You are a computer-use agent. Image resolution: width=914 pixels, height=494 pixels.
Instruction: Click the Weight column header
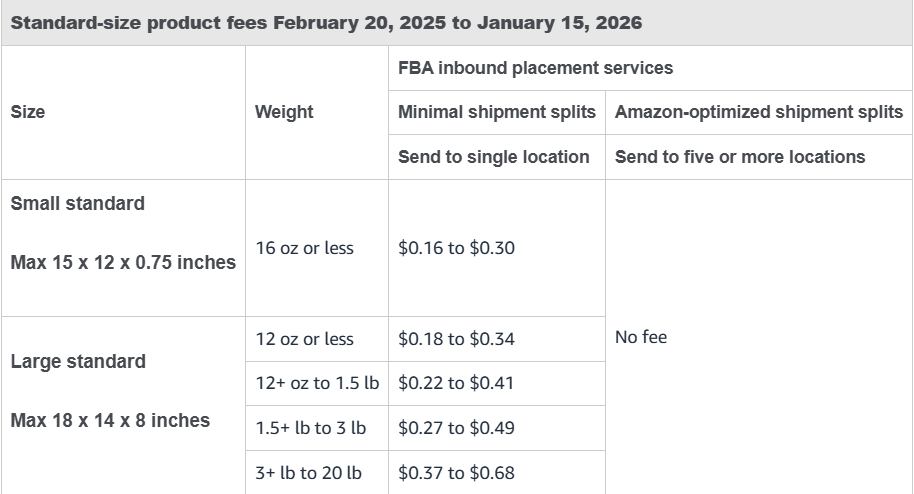coord(284,112)
